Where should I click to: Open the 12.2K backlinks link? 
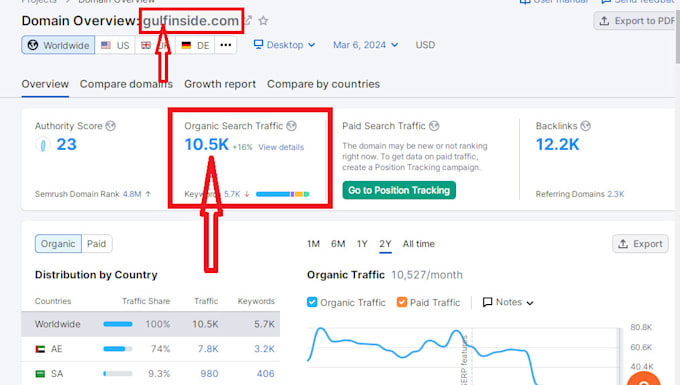pyautogui.click(x=557, y=144)
